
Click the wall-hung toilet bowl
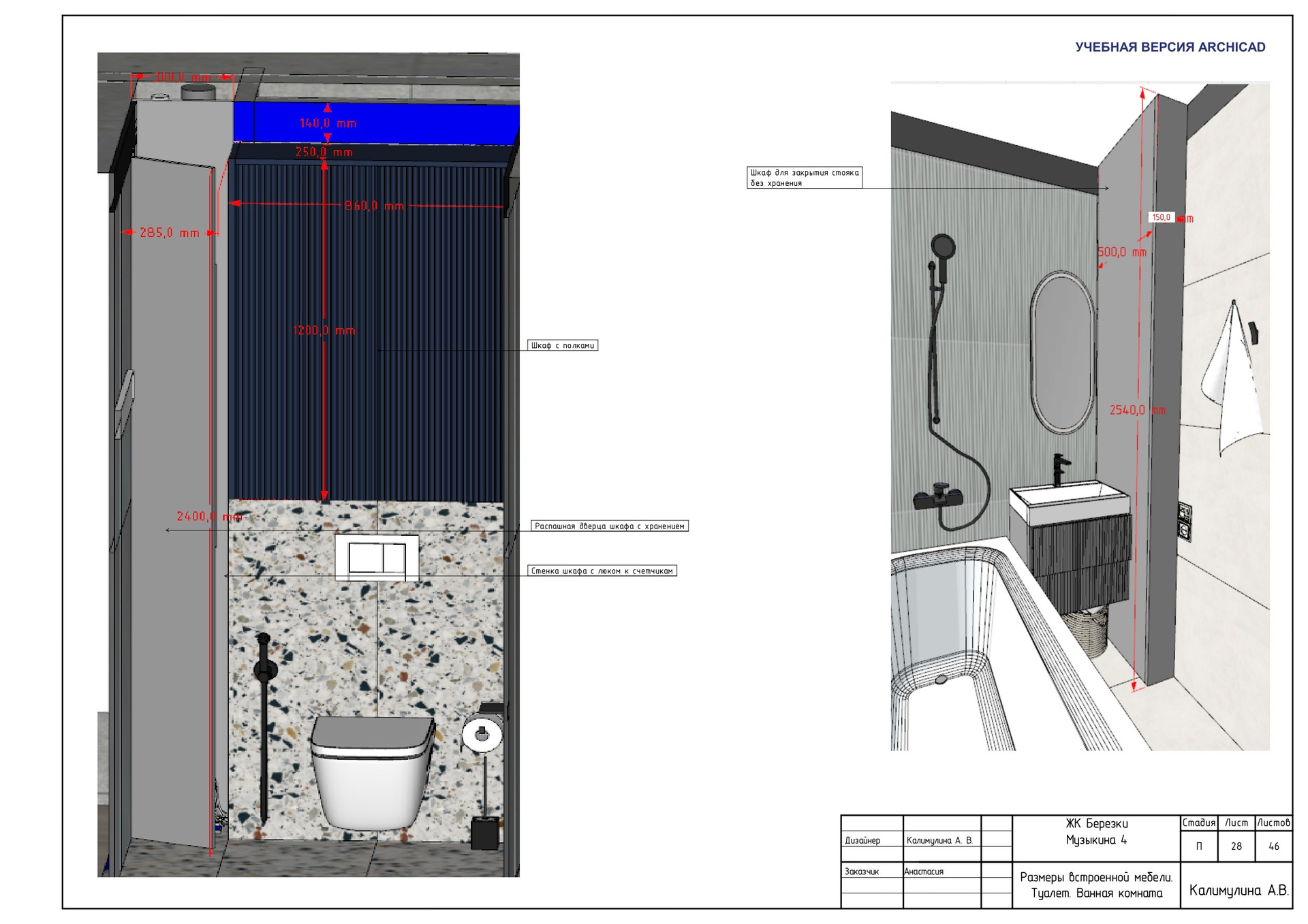pyautogui.click(x=371, y=776)
